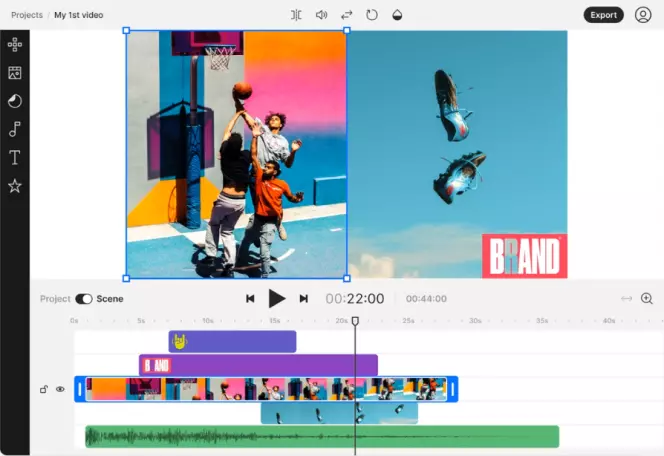Open the Projects breadcrumb link
Viewport: 664px width, 456px height.
click(27, 15)
